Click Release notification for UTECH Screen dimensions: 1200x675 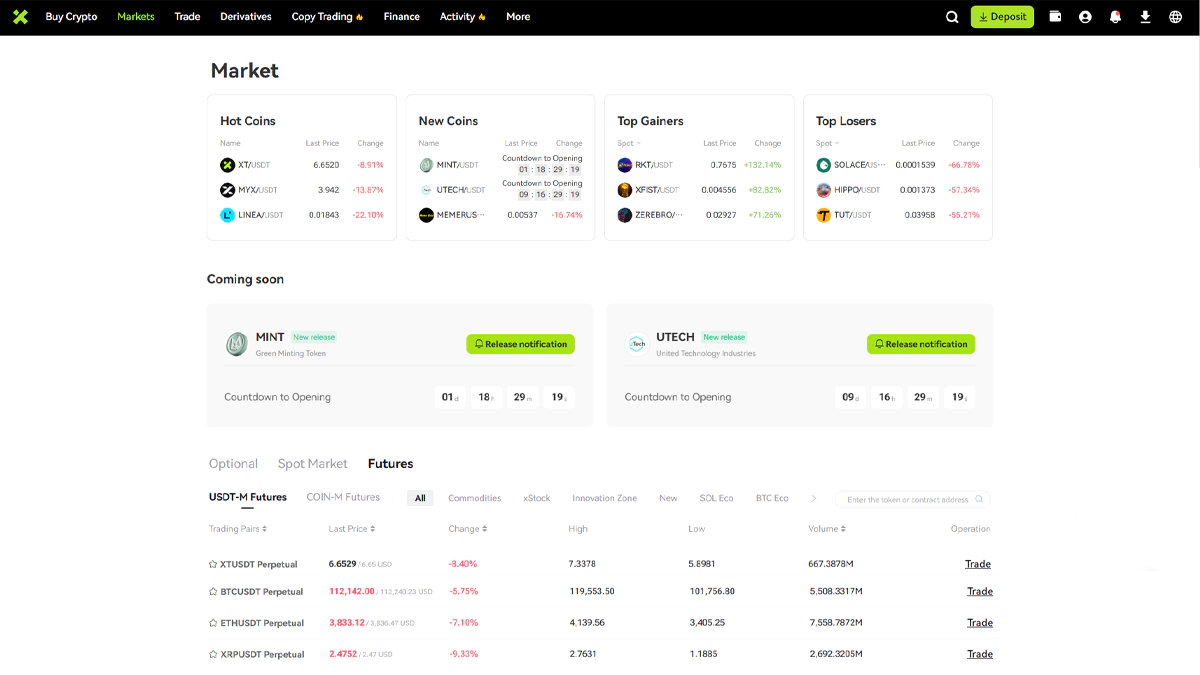pyautogui.click(x=920, y=344)
